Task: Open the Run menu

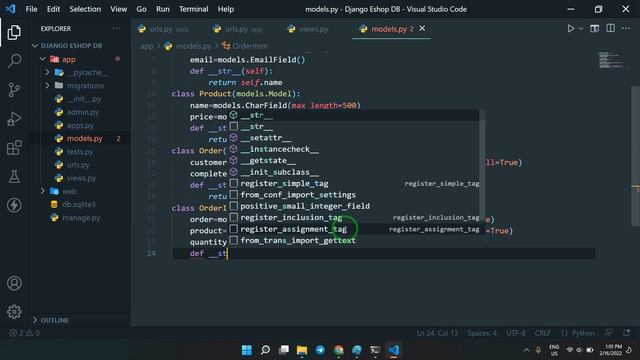Action: pyautogui.click(x=162, y=9)
